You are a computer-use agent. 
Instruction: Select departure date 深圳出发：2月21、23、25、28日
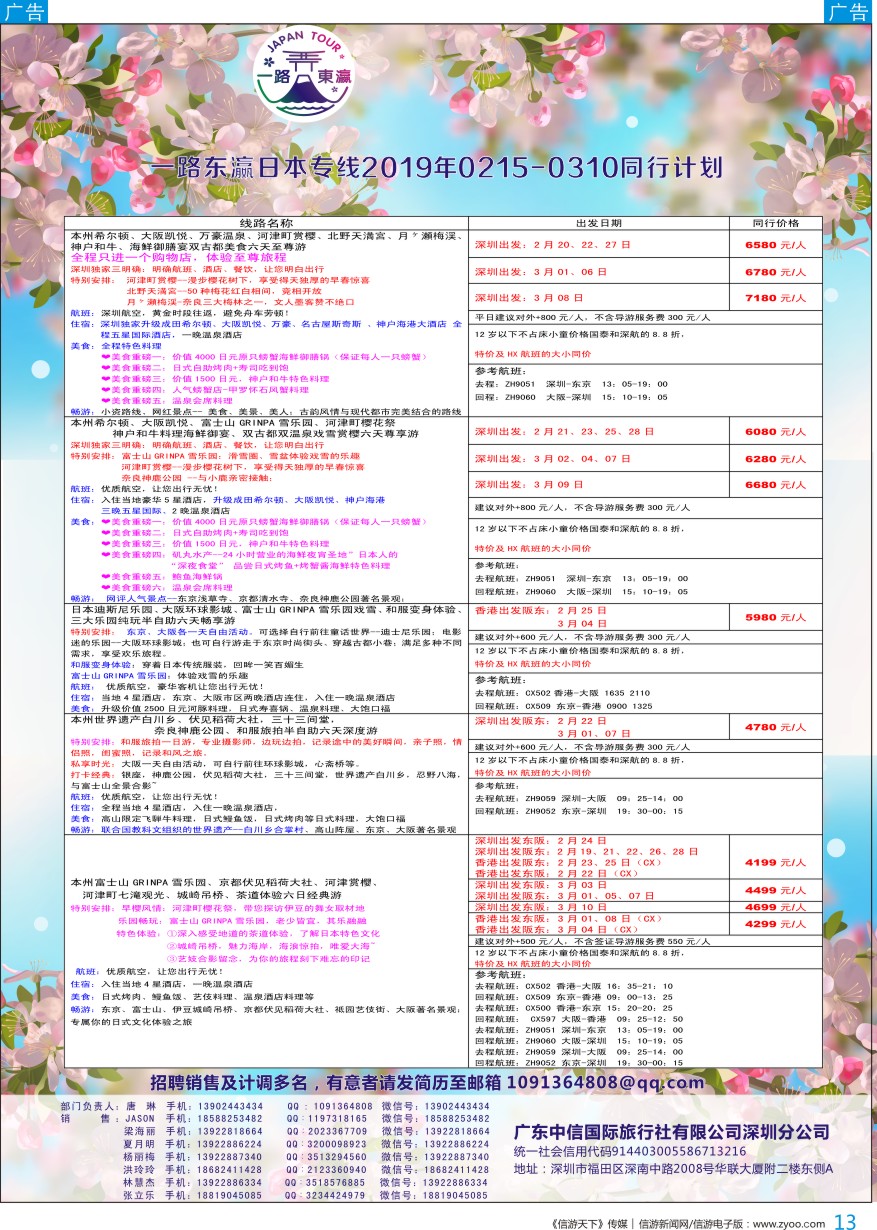564,432
